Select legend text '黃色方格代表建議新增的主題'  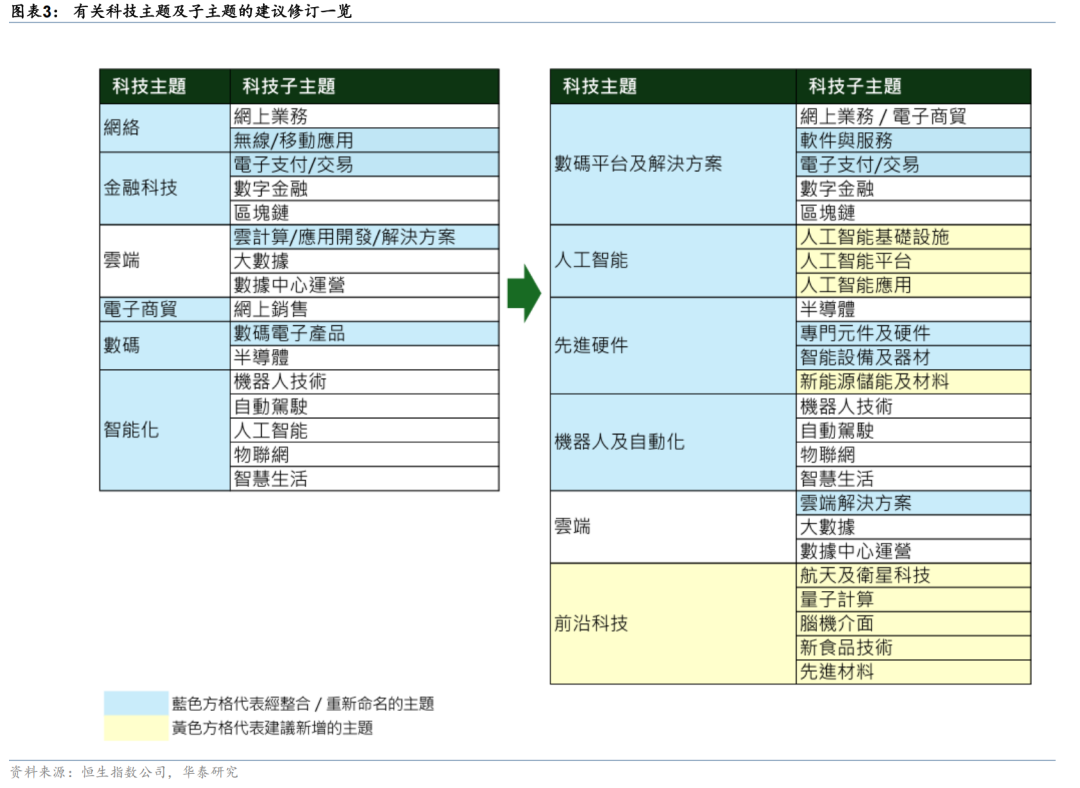pos(272,728)
